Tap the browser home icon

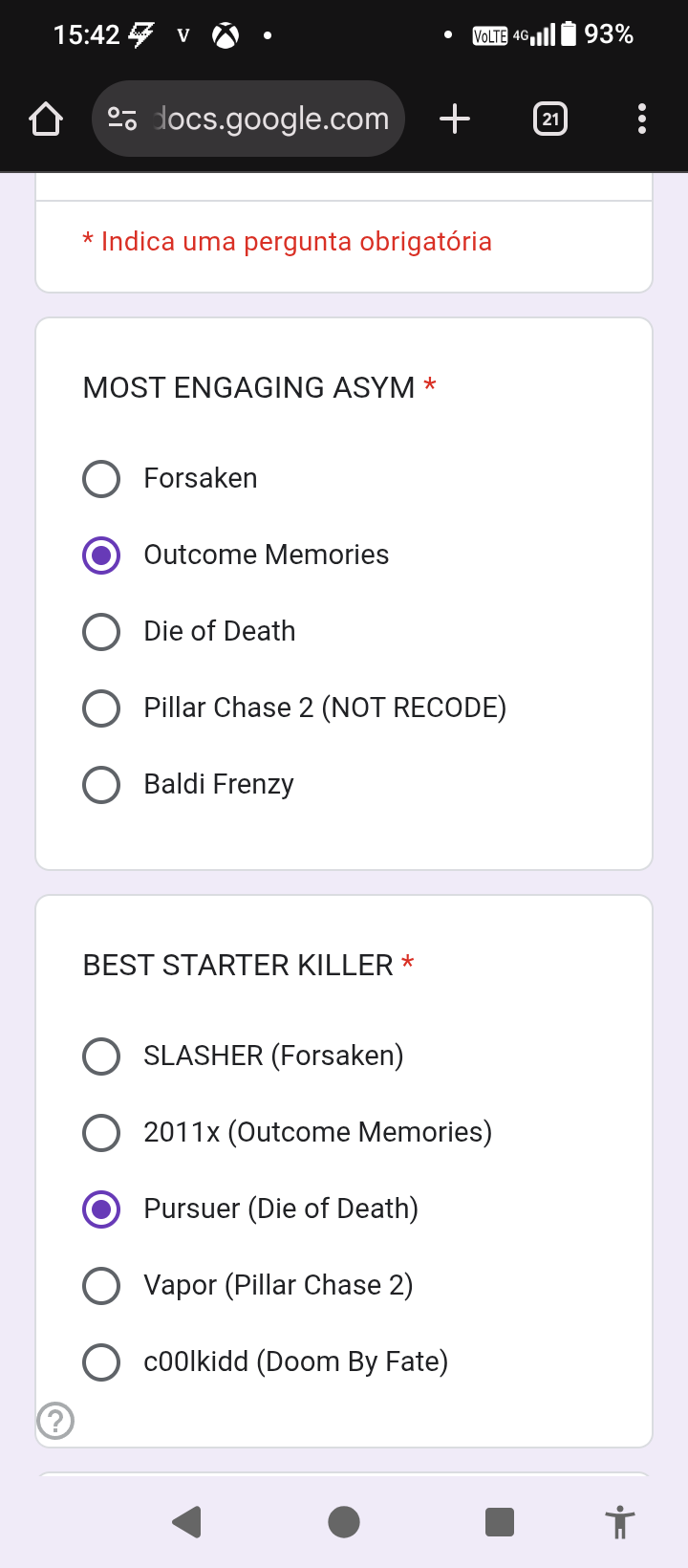tap(46, 120)
